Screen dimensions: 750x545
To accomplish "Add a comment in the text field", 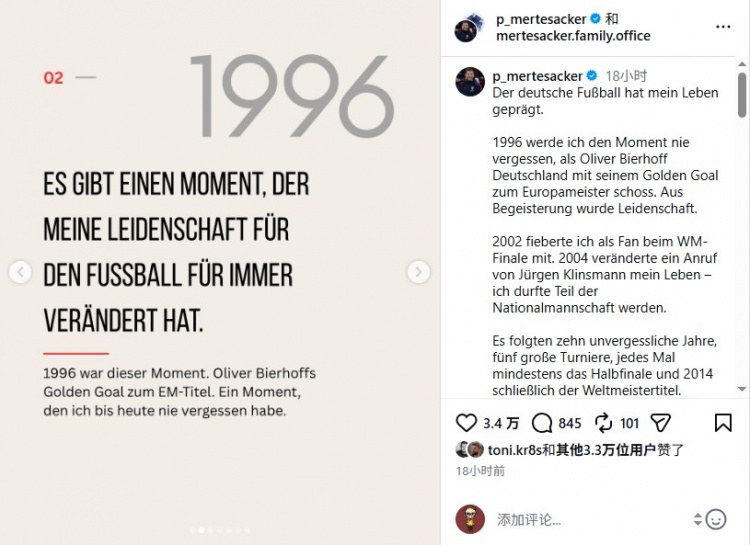I will click(x=593, y=520).
